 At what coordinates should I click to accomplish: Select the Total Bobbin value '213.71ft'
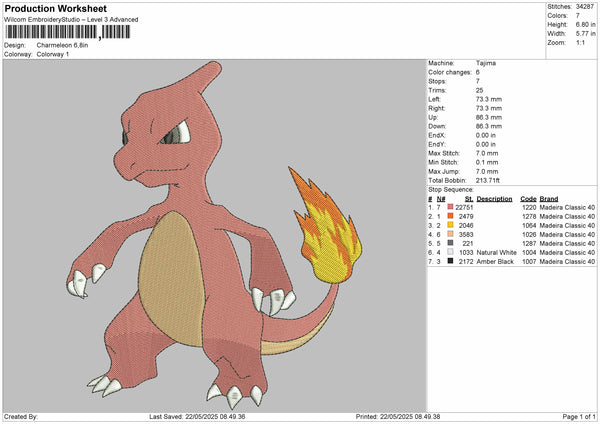(488, 180)
